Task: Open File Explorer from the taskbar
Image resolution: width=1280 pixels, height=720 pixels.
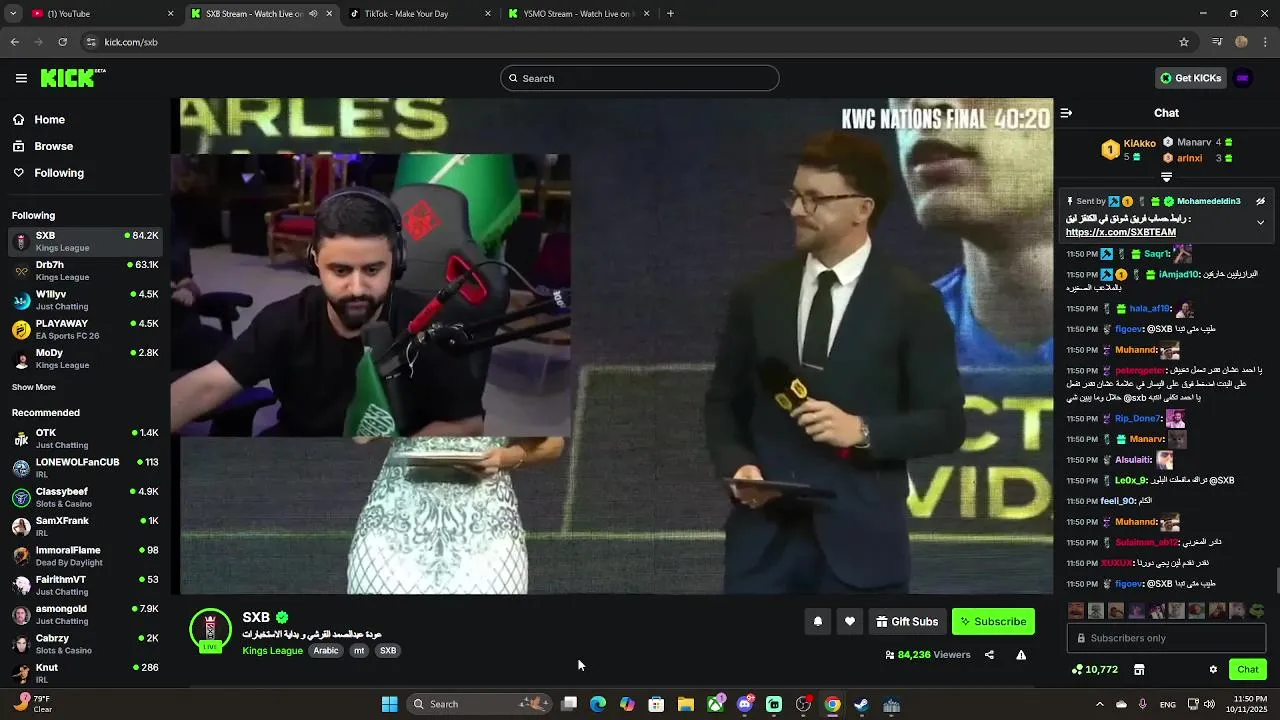Action: coord(685,704)
